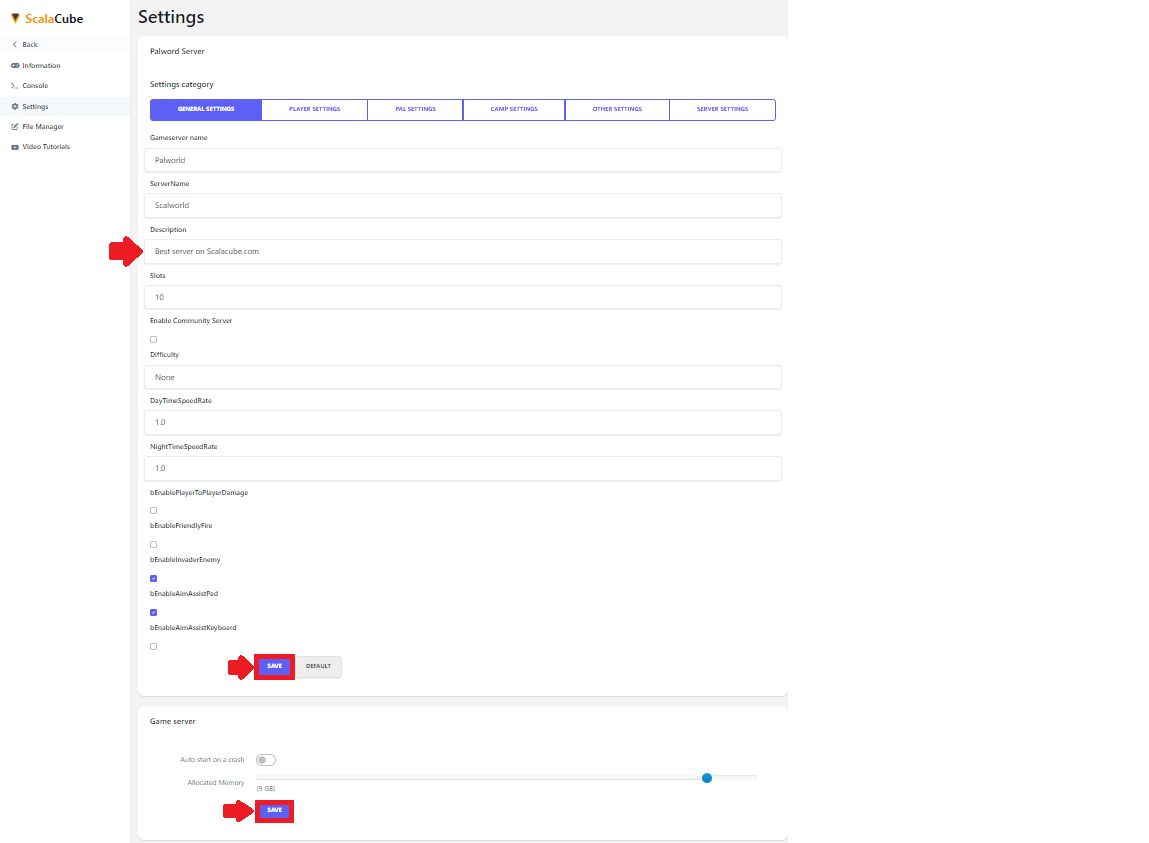The image size is (1149, 843).
Task: Select the Server Settings tab
Action: pos(723,109)
